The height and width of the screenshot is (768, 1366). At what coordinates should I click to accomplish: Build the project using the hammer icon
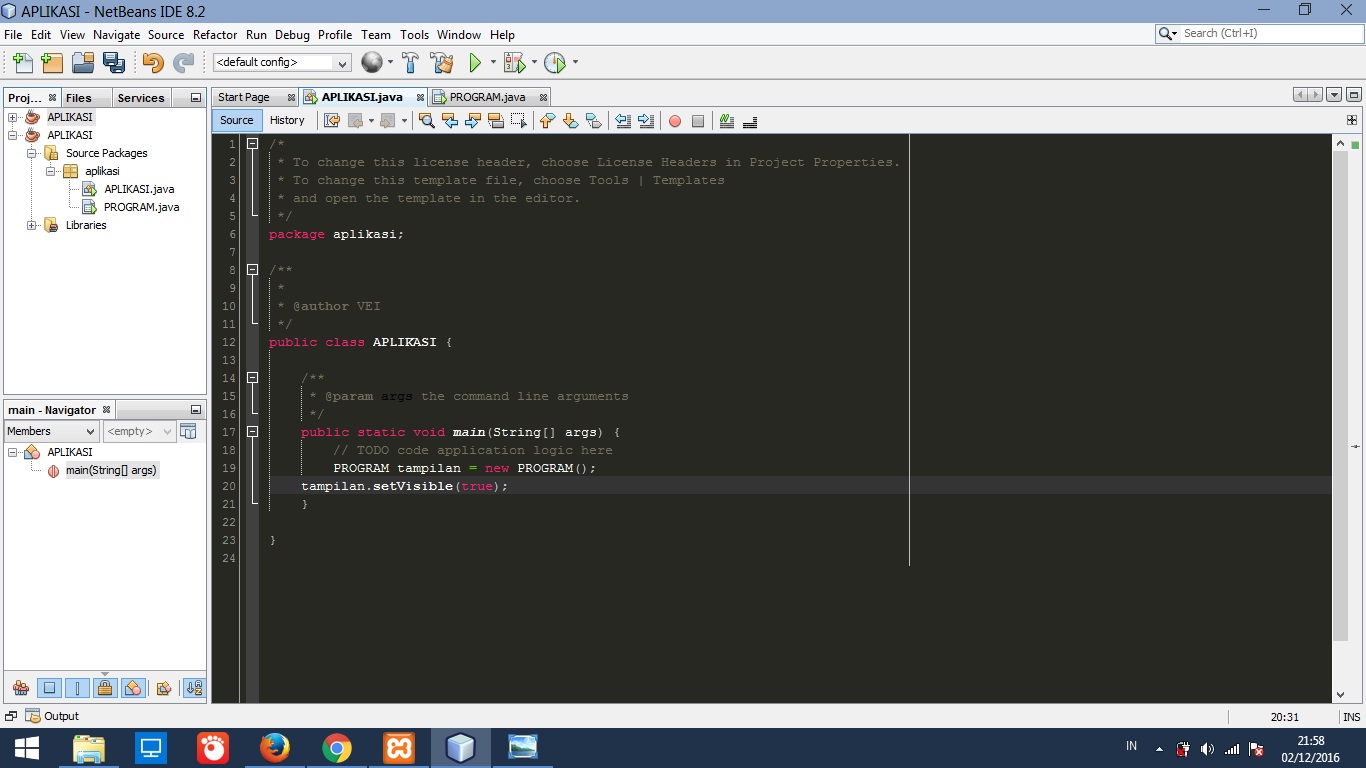(x=409, y=62)
